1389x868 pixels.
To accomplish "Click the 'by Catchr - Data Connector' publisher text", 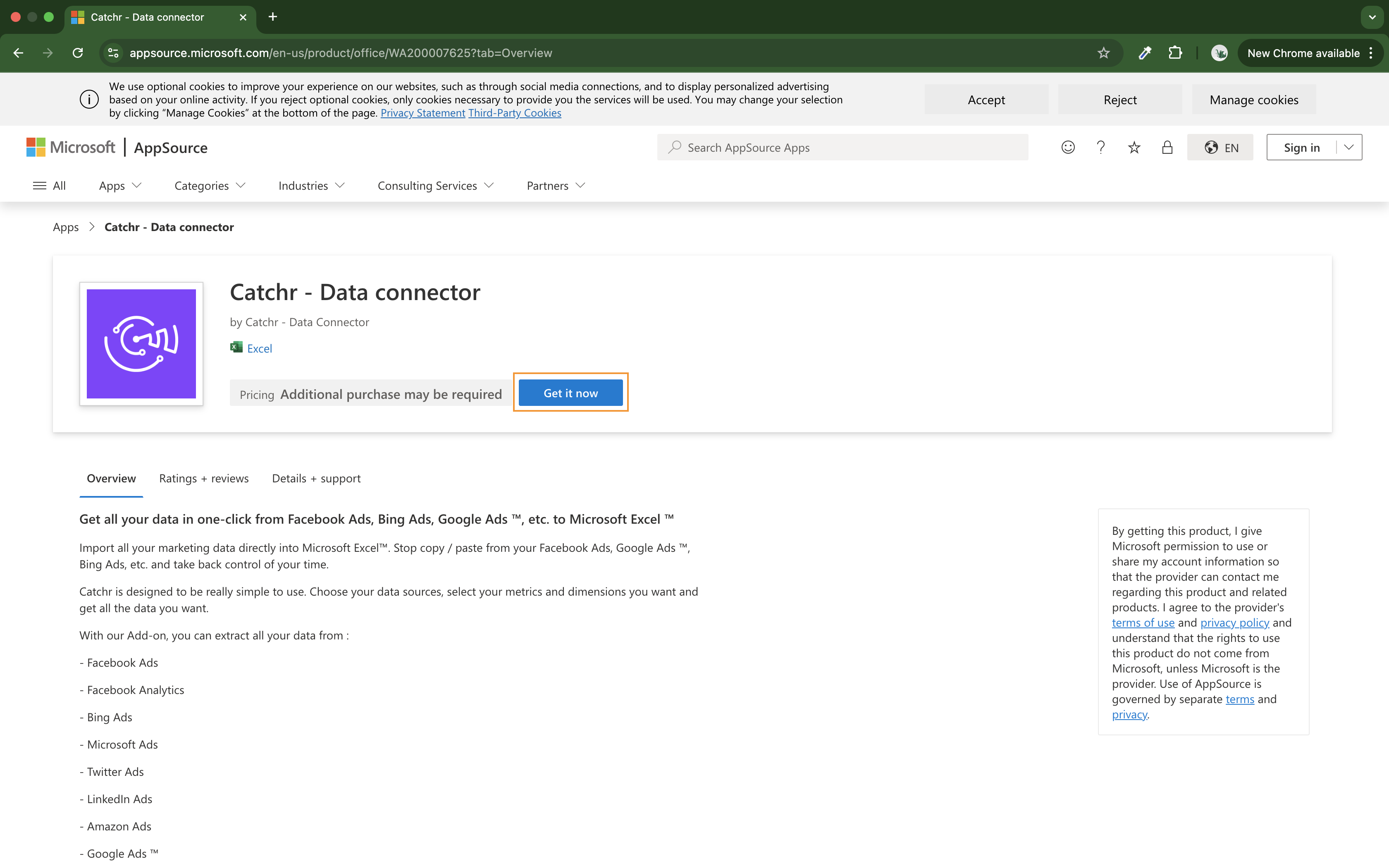I will click(x=299, y=322).
